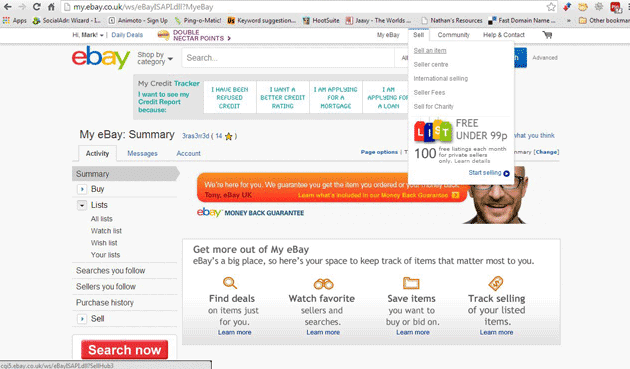This screenshot has width=630, height=369.
Task: Click the browser back arrow
Action: (x=7, y=7)
